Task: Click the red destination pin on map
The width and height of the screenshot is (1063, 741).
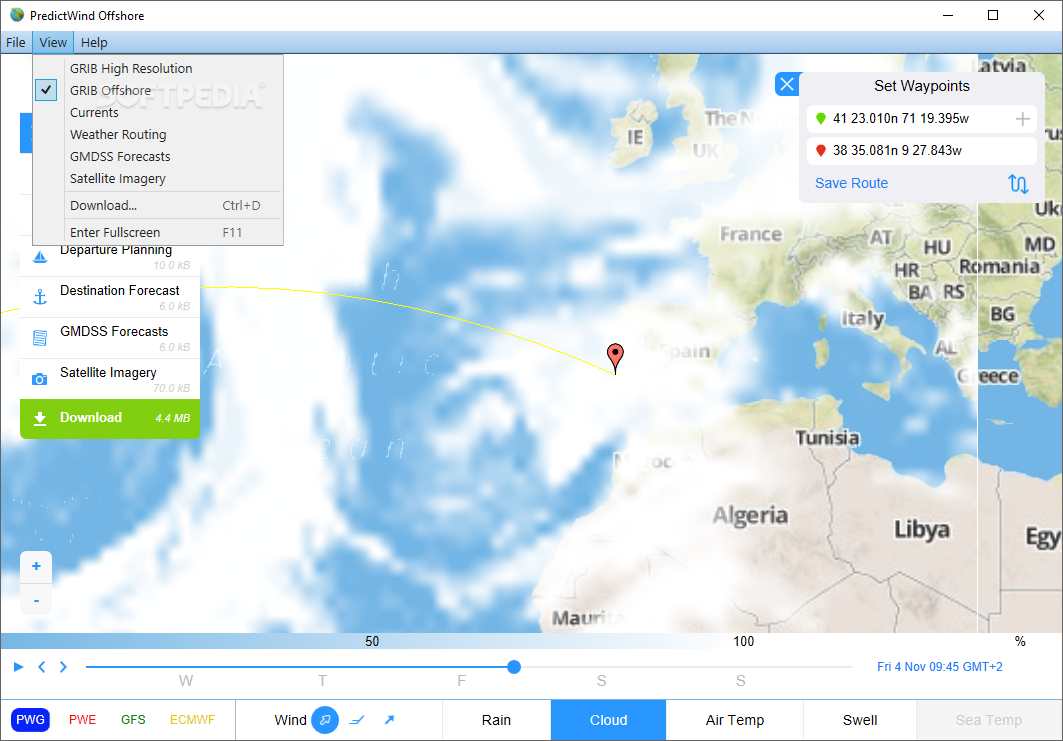Action: [x=615, y=357]
